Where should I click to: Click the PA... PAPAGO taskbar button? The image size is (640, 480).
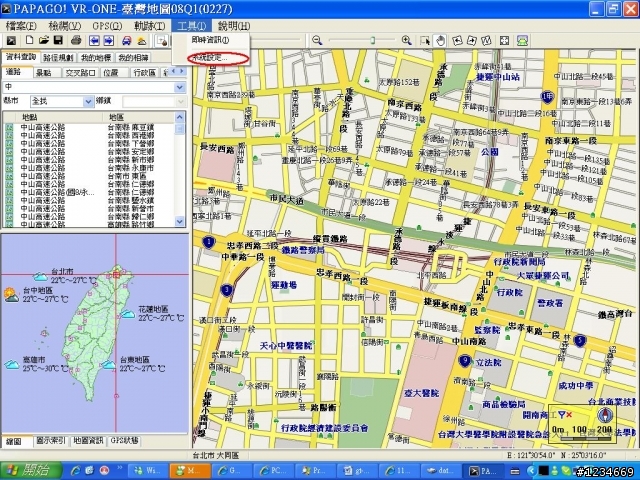click(x=482, y=471)
